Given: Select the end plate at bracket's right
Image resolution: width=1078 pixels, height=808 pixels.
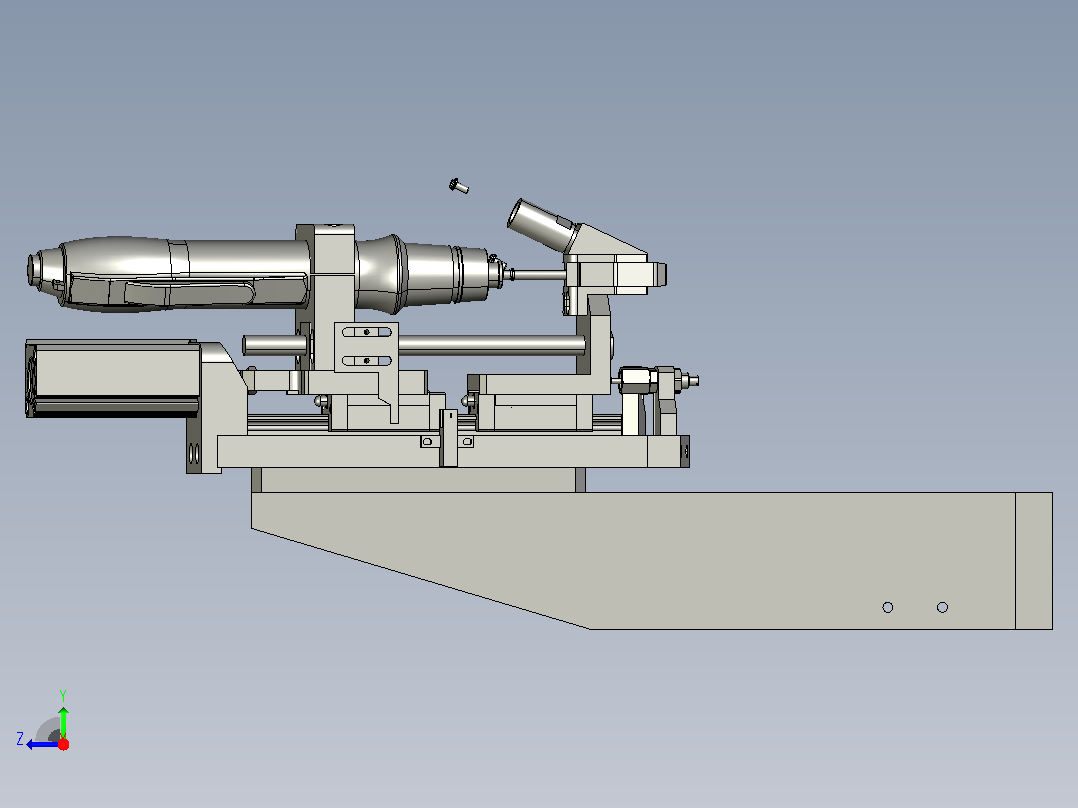Looking at the screenshot, I should click(1034, 560).
